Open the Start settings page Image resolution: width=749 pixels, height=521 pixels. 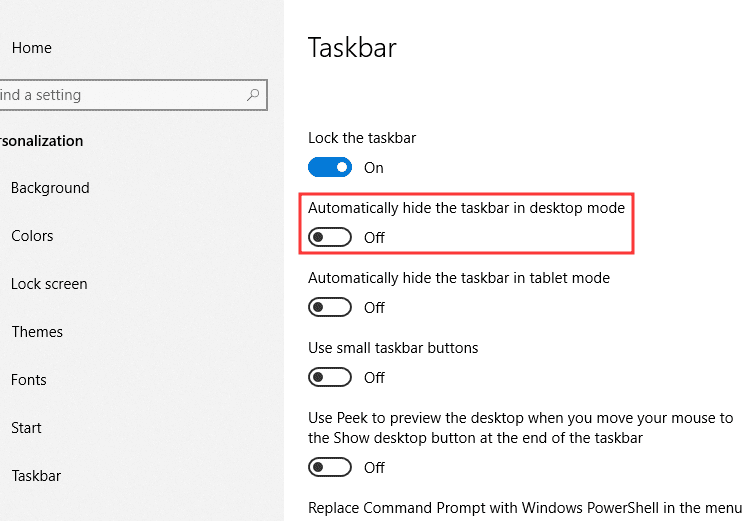26,428
